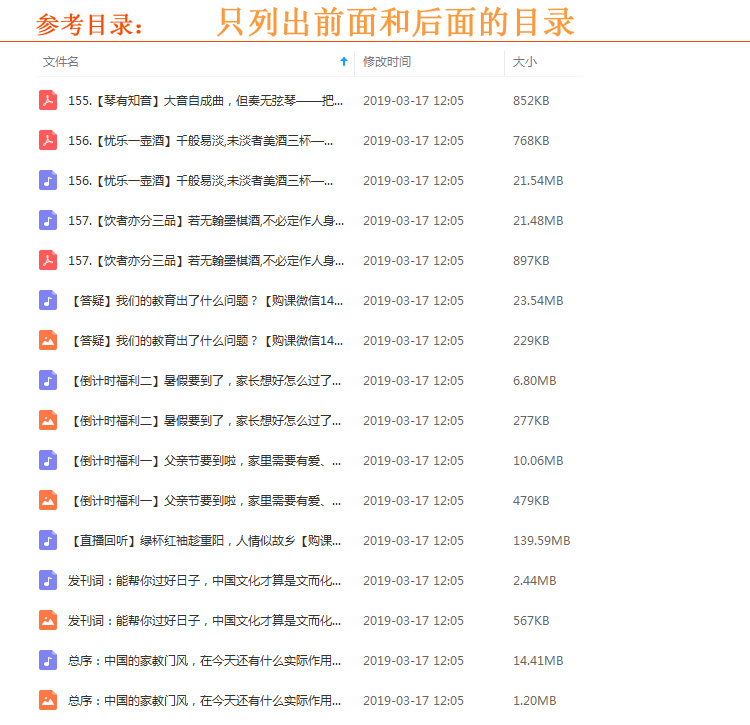Screen dimensions: 750x725
Task: Click the PDF icon for 157 饮者亦分三品
Action: [48, 260]
